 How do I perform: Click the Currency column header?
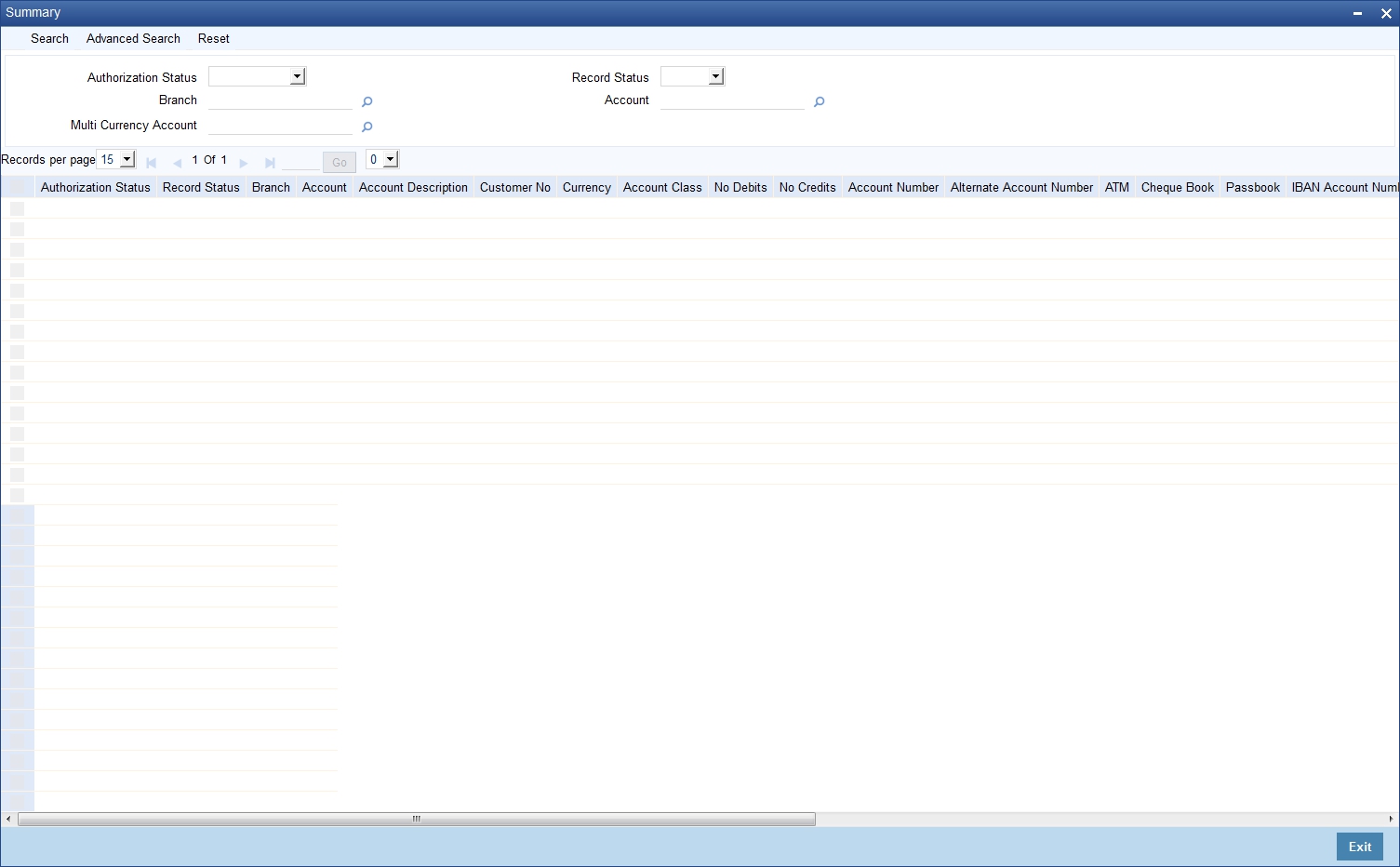pos(587,187)
